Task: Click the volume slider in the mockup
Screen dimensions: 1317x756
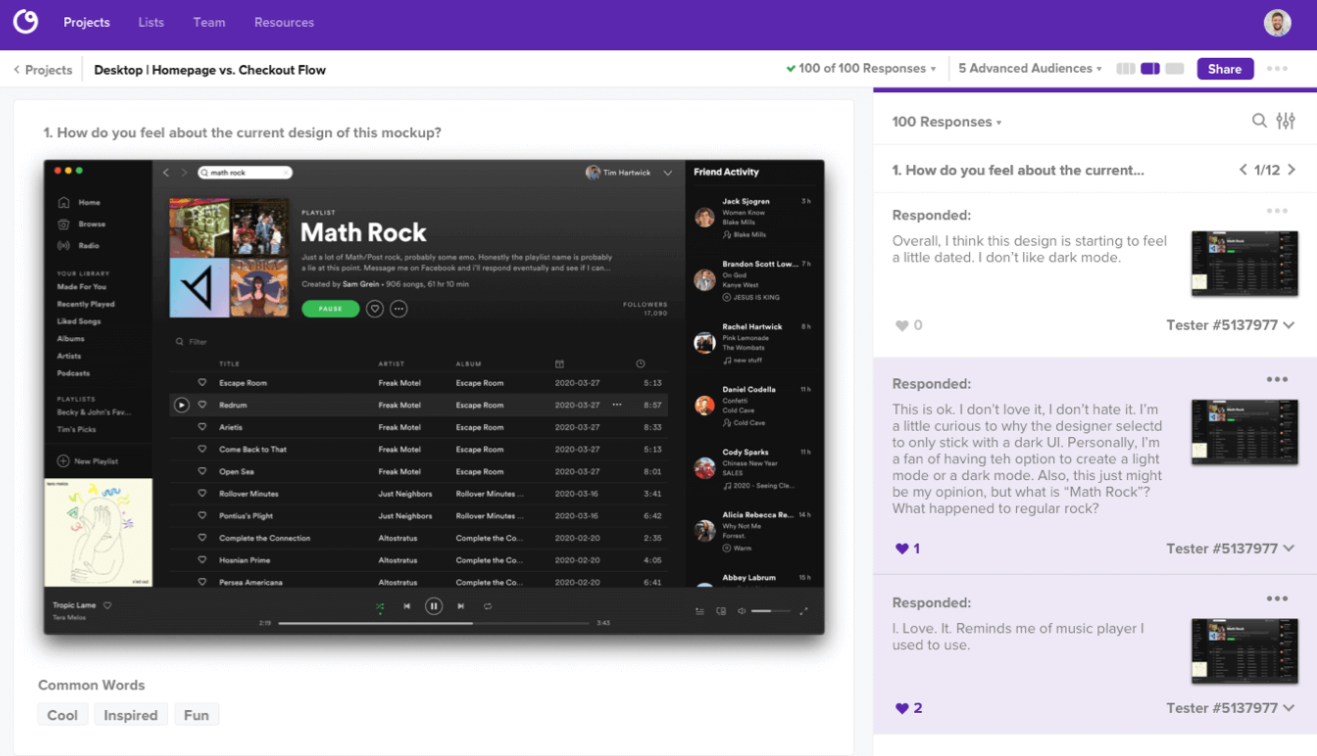Action: coord(771,611)
